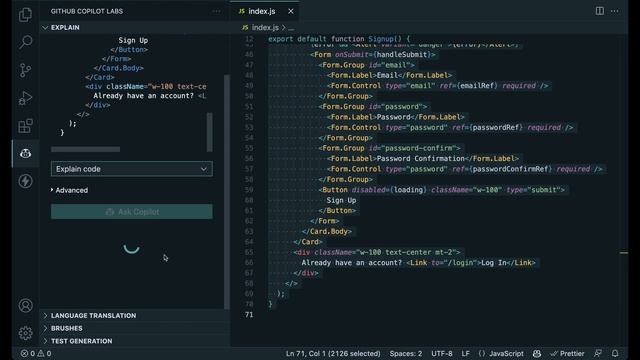Screen dimensions: 640x360
Task: Open Copilot Labs panel ellipsis menu
Action: coord(216,11)
